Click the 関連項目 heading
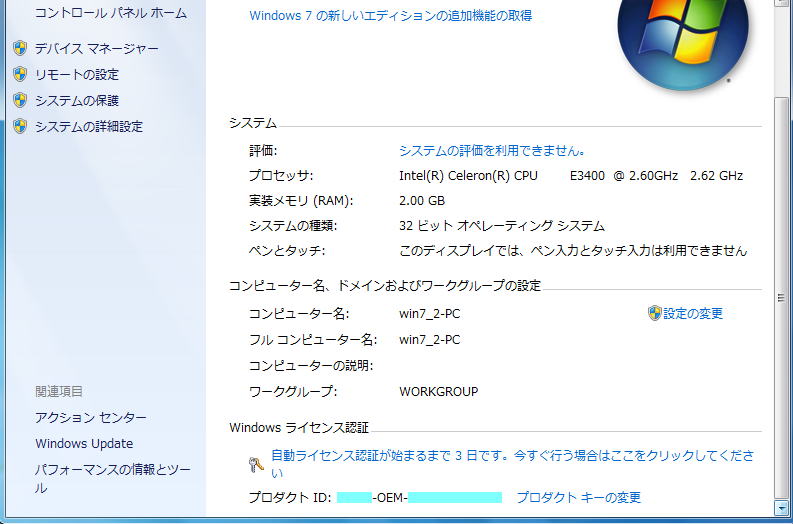 59,391
